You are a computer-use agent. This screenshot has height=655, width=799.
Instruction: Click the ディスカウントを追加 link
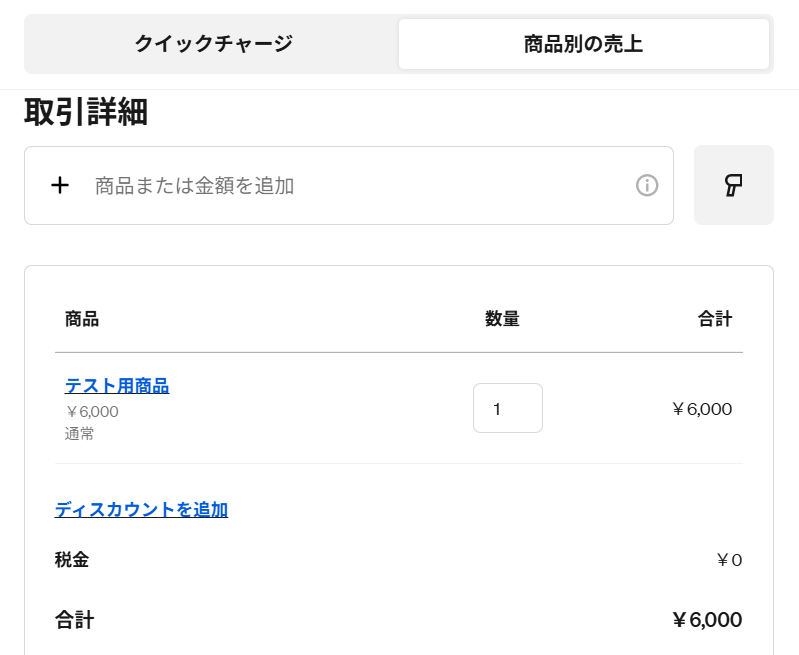point(141,509)
